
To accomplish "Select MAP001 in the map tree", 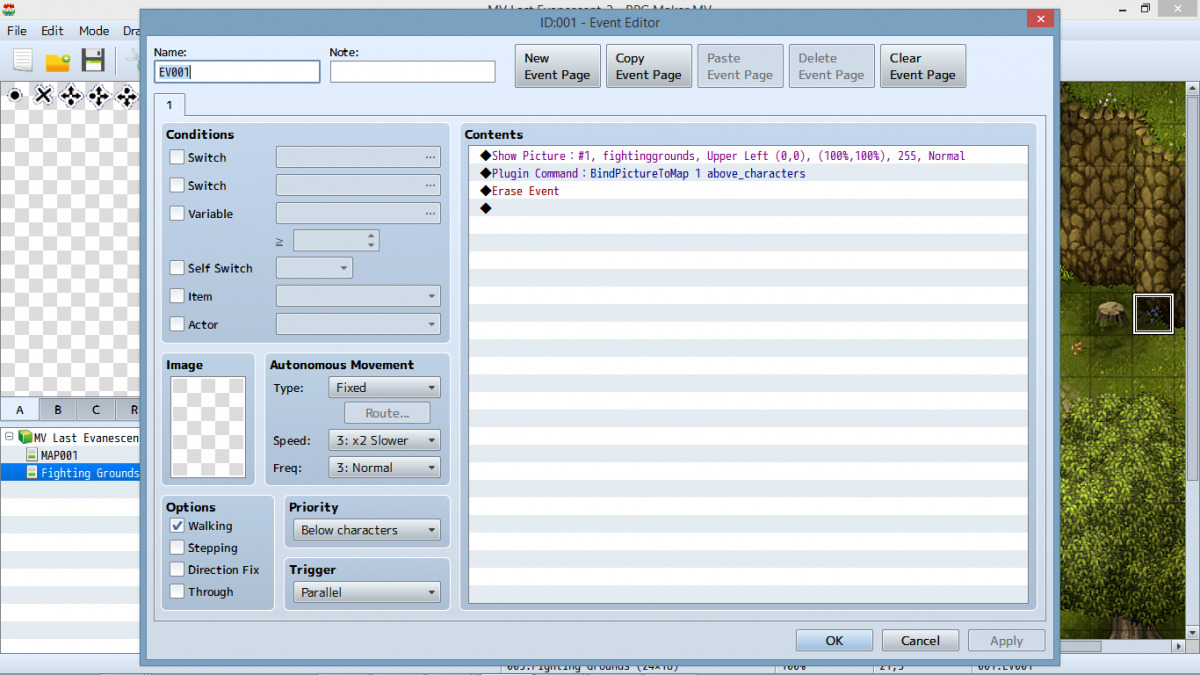I will [59, 455].
